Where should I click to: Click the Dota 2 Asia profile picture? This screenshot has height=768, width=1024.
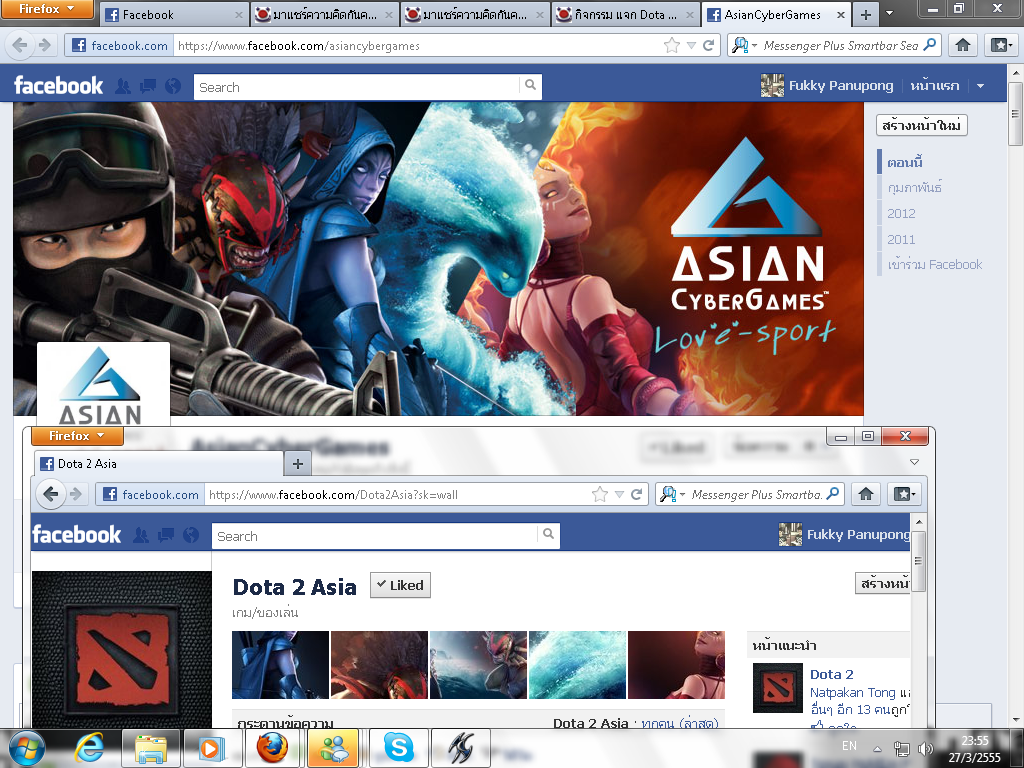[122, 650]
